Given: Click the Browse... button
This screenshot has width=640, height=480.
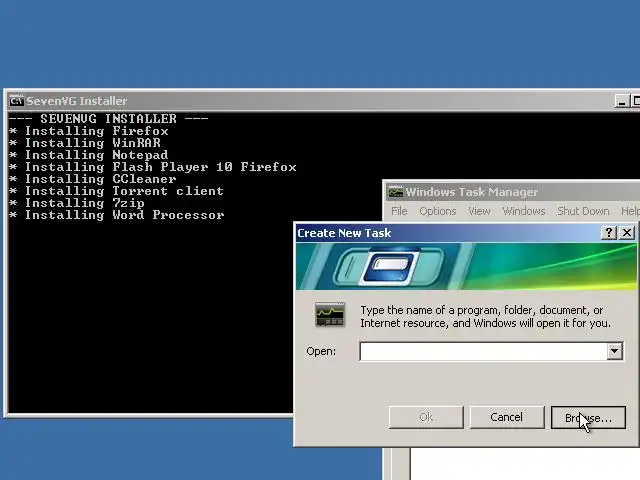Looking at the screenshot, I should pos(588,418).
